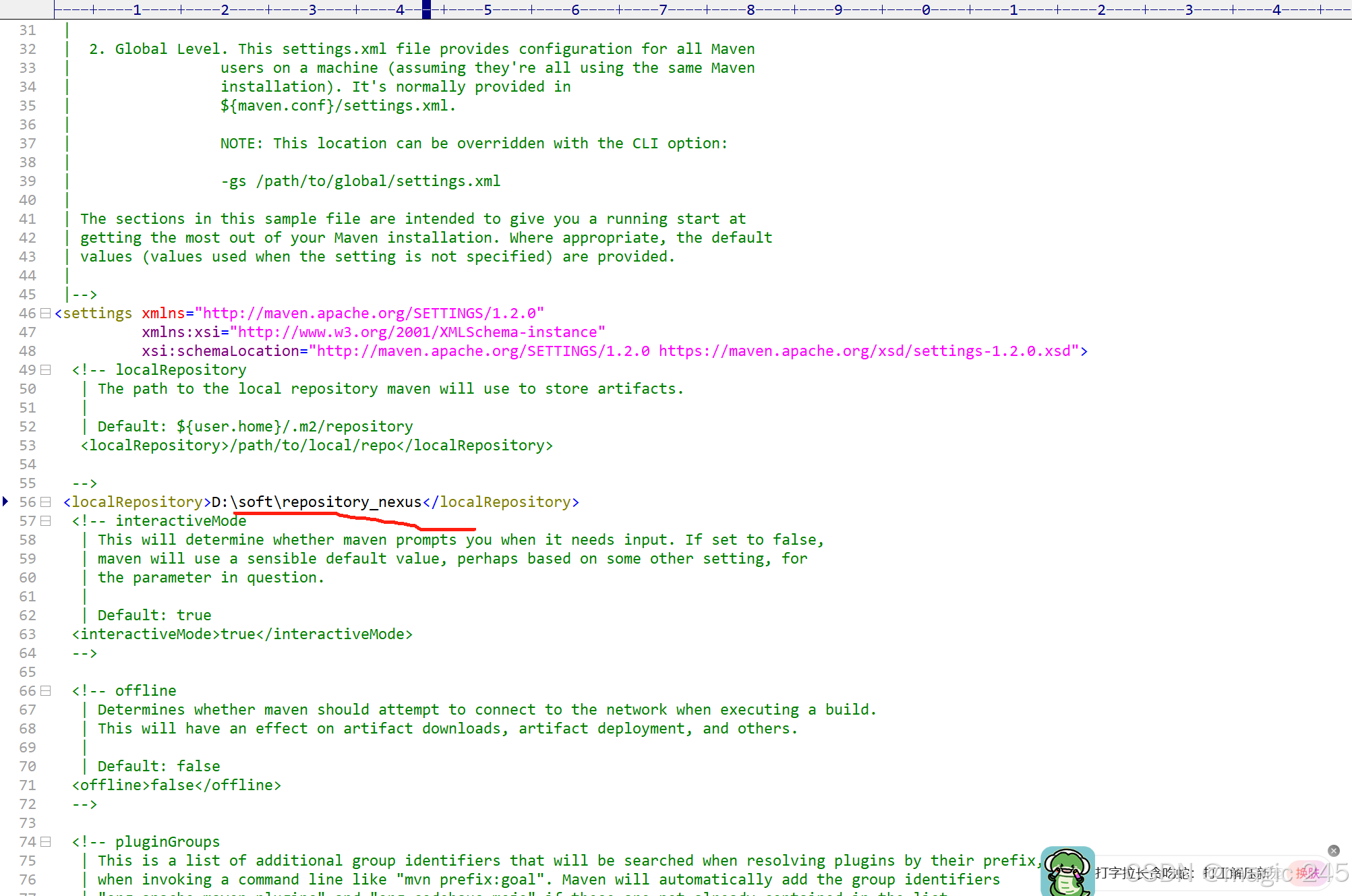Click line number 53 in the gutter

tap(27, 445)
